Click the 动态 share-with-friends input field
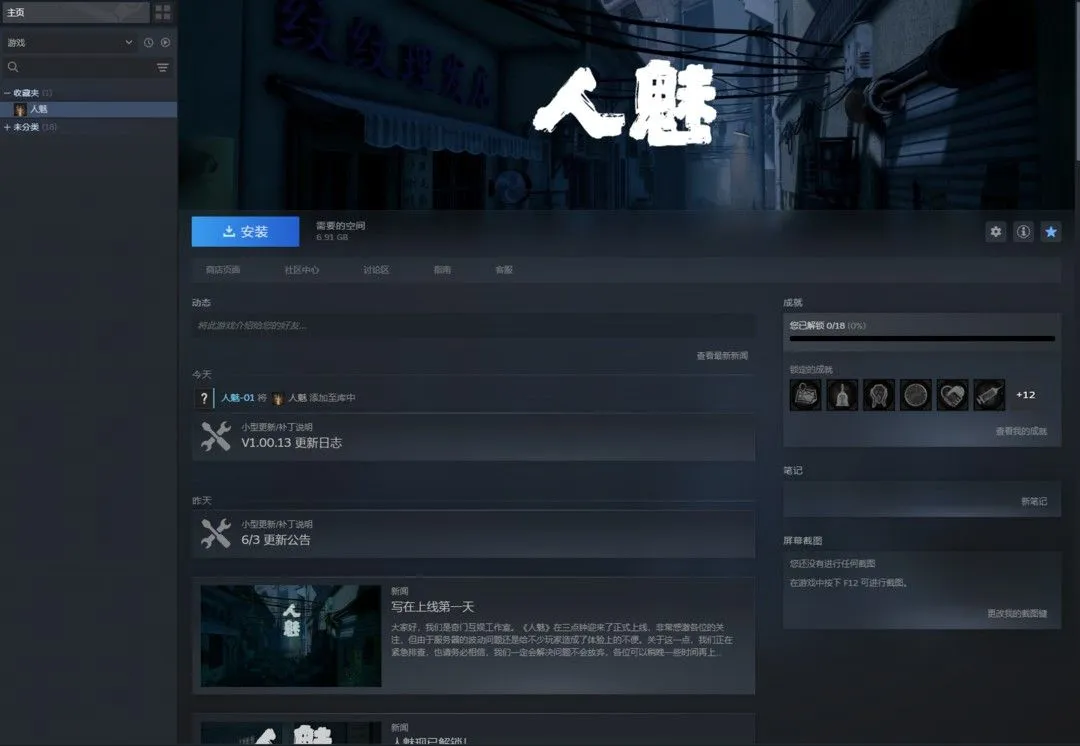The width and height of the screenshot is (1080, 746). tap(473, 325)
